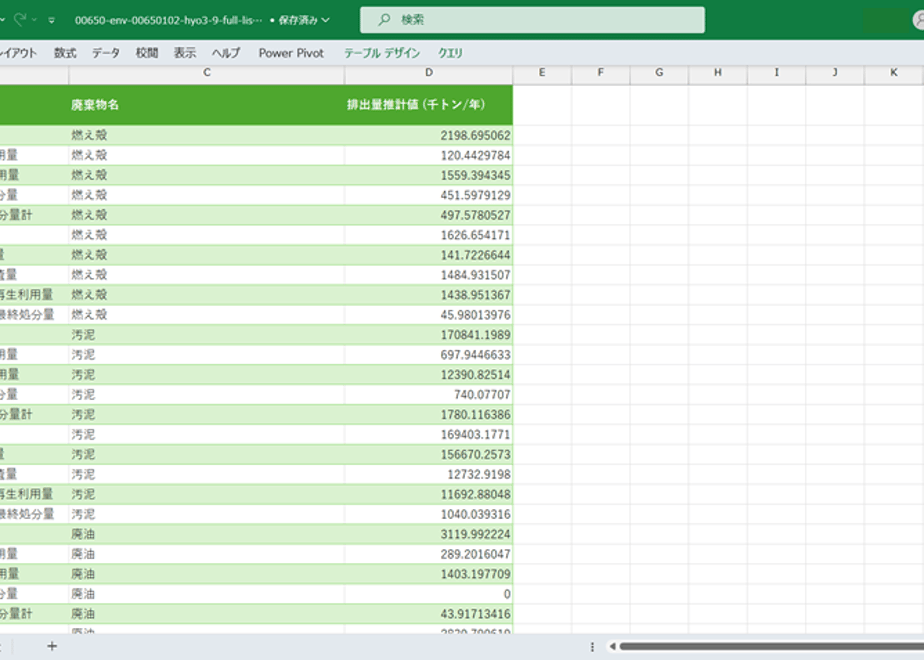The height and width of the screenshot is (660, 924).
Task: Select the cell with value 169403.1771
Action: [x=428, y=434]
